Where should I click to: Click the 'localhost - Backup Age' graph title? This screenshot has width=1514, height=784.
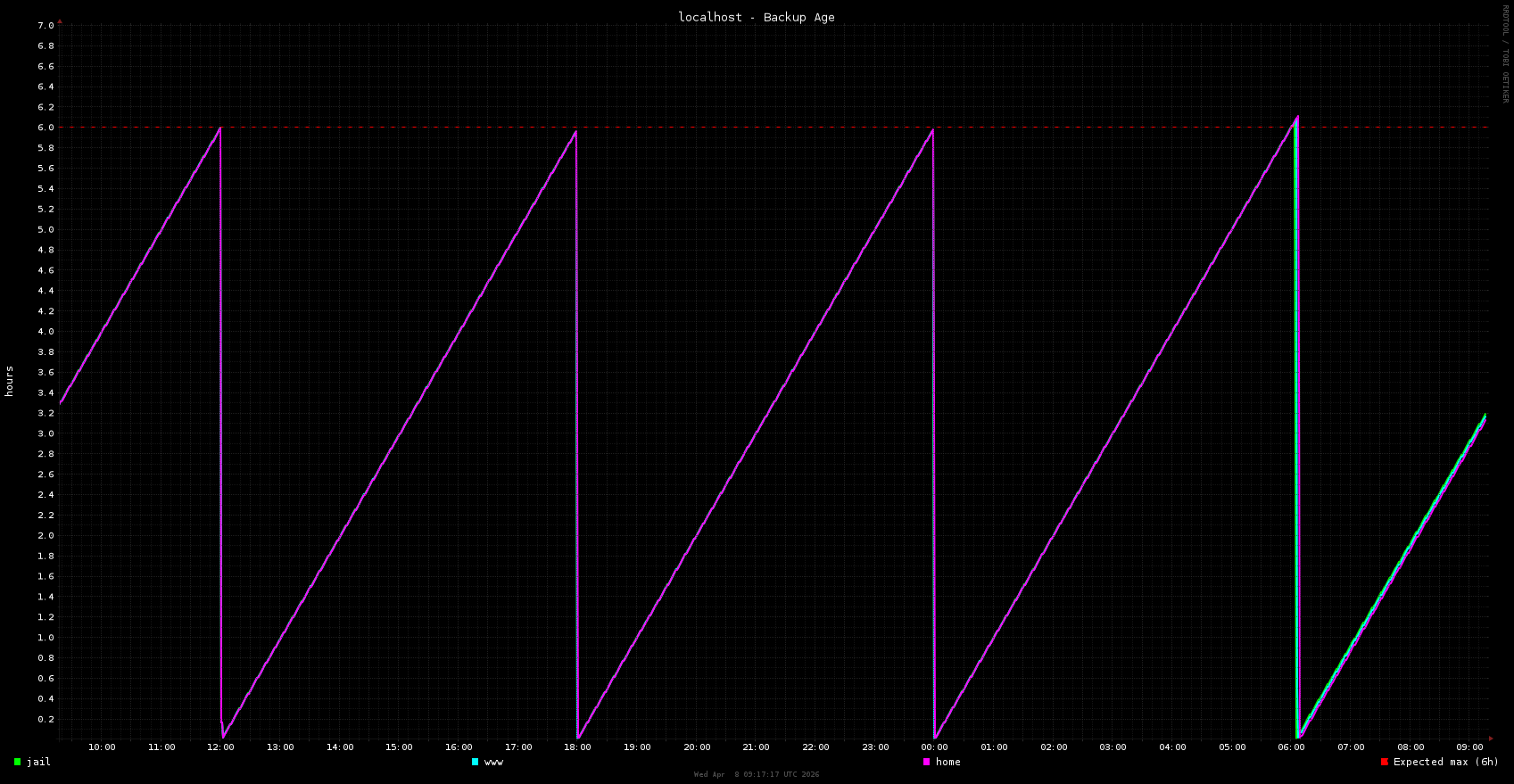click(x=757, y=17)
